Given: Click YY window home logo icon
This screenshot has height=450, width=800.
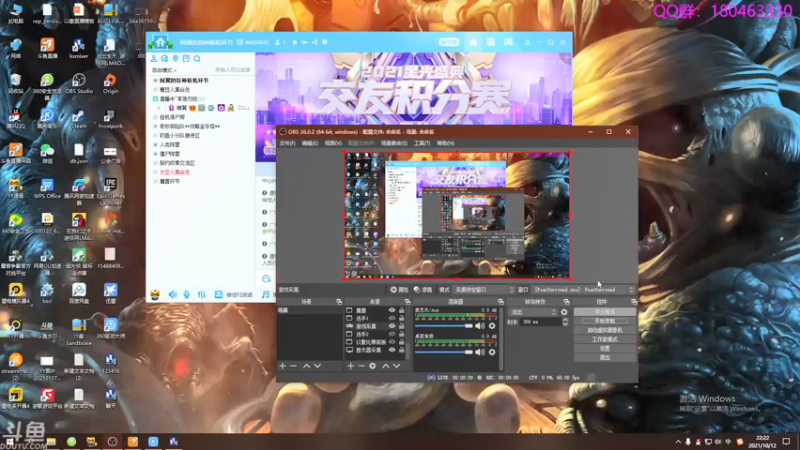Looking at the screenshot, I should point(160,42).
